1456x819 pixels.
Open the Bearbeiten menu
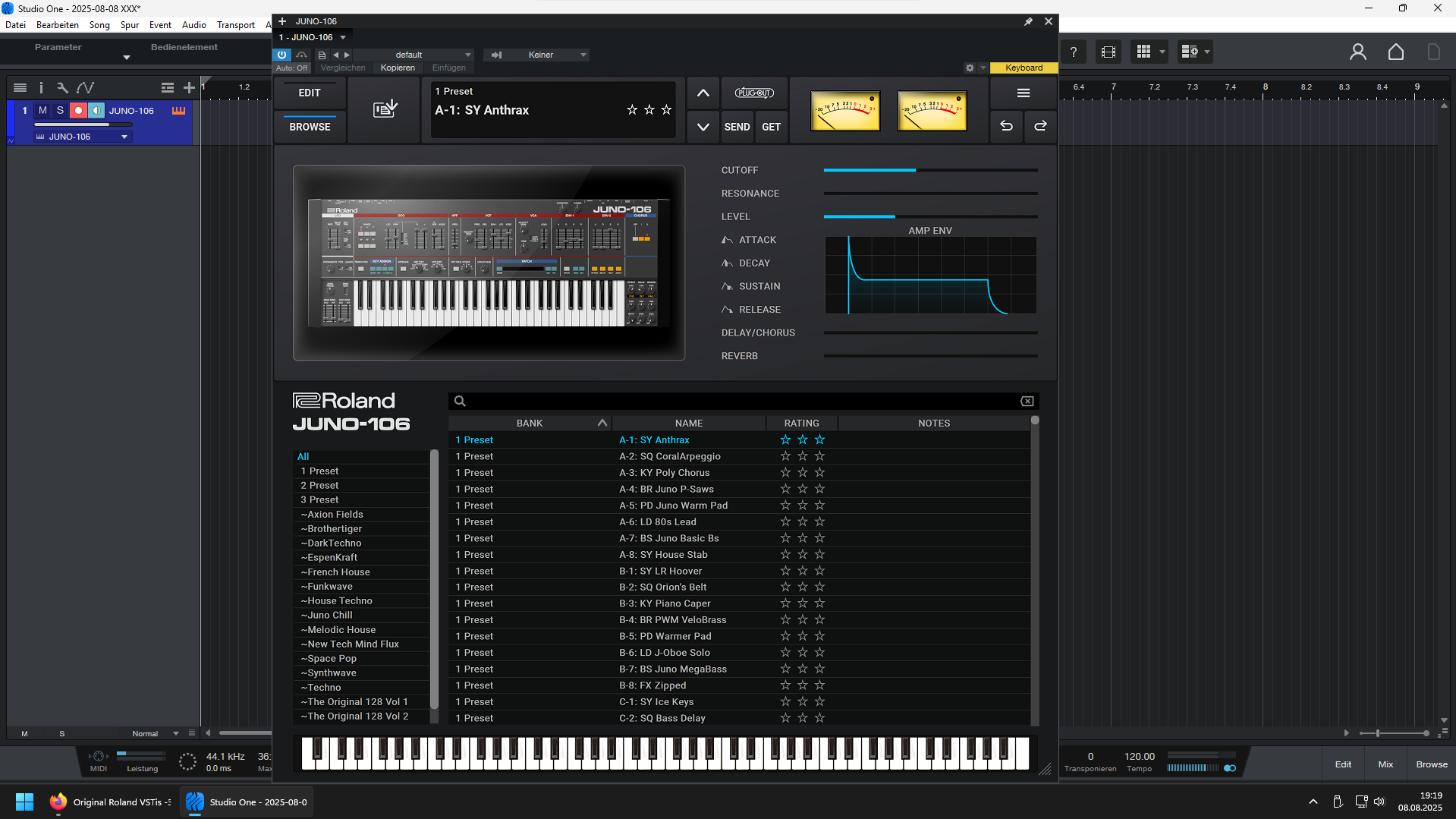tap(58, 25)
